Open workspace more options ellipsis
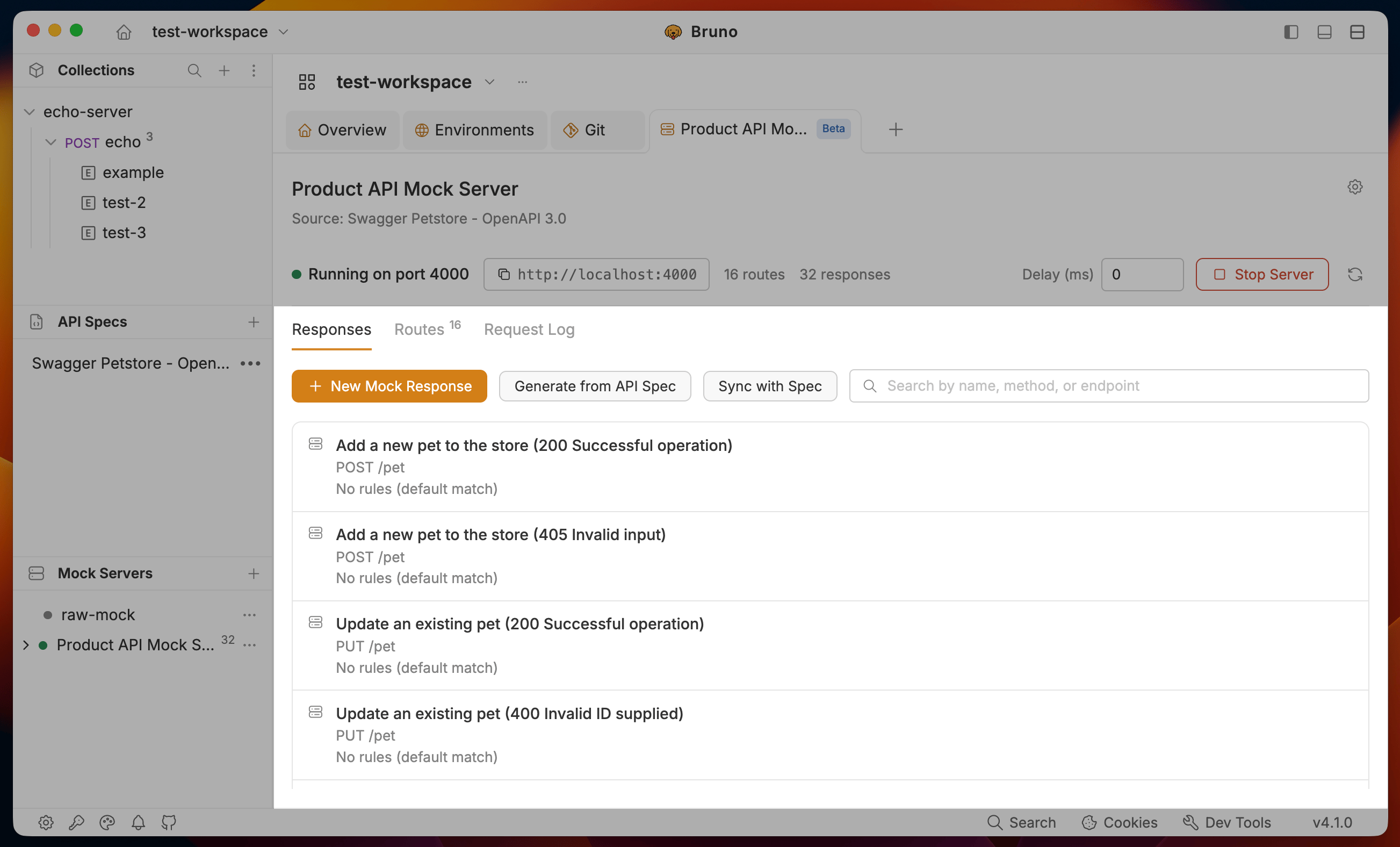This screenshot has width=1400, height=847. tap(523, 82)
